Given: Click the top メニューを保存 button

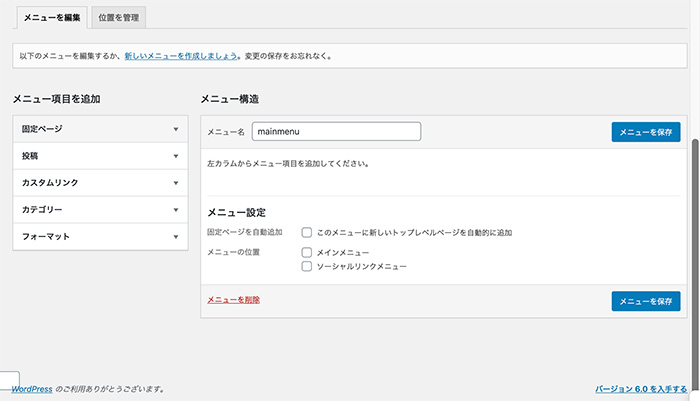Looking at the screenshot, I should click(646, 132).
